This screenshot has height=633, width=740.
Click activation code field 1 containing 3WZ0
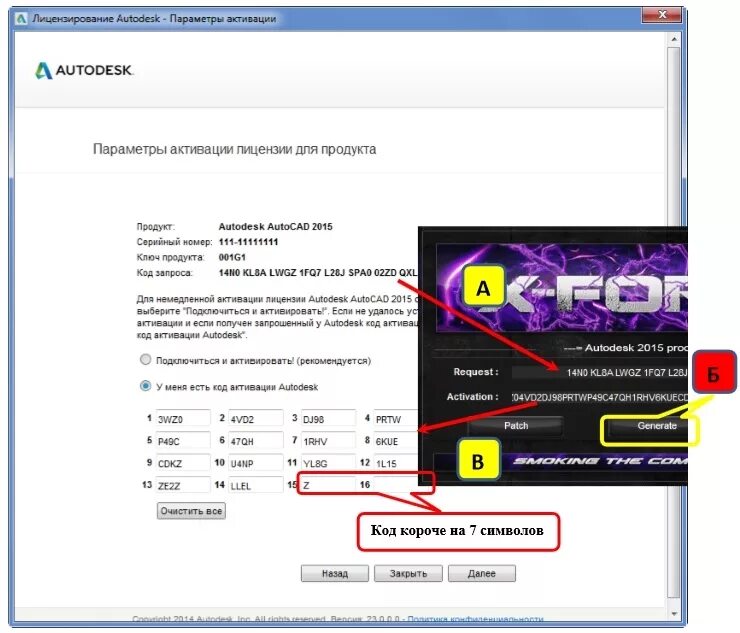183,419
